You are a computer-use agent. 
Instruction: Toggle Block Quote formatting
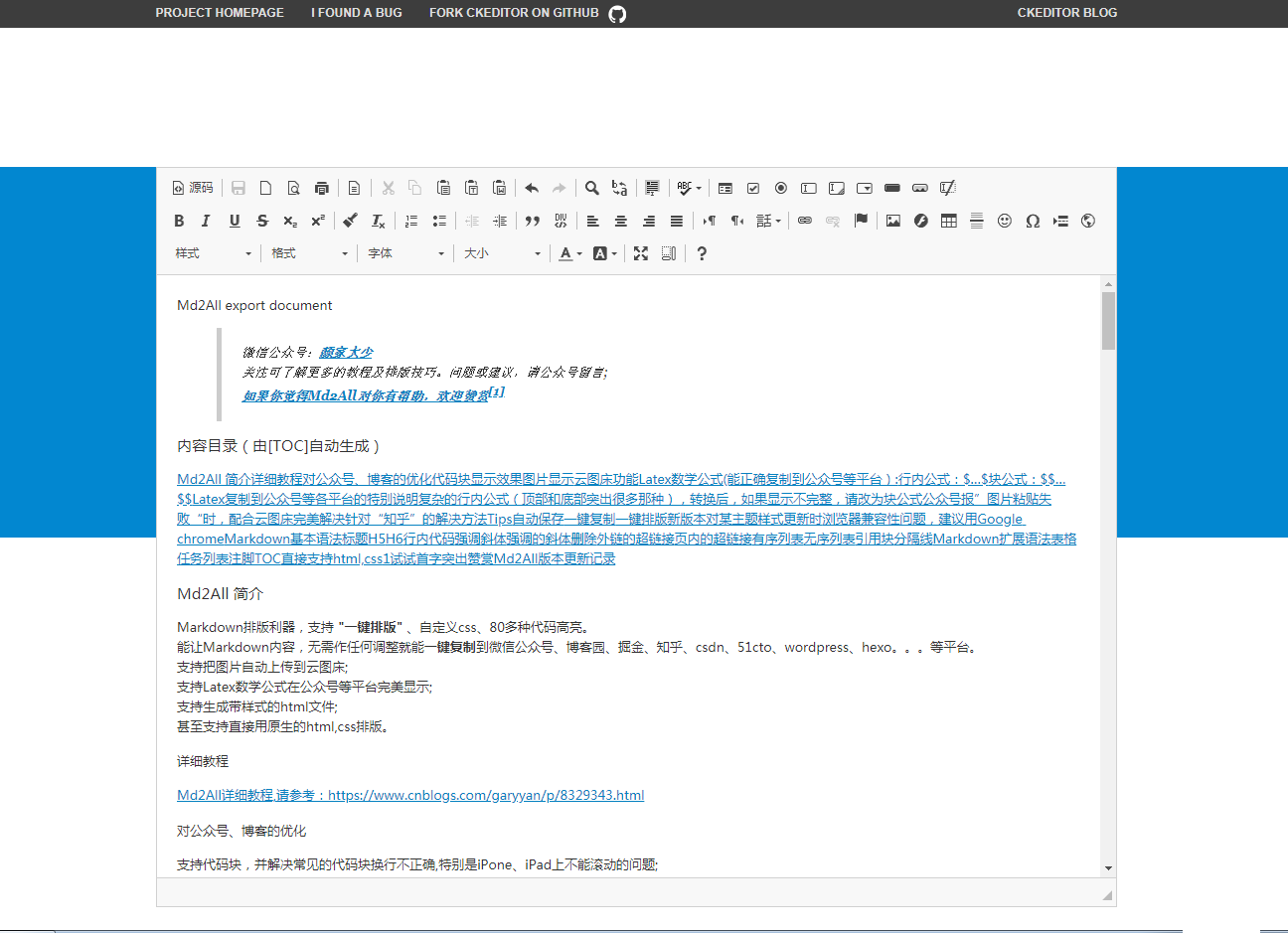point(533,221)
